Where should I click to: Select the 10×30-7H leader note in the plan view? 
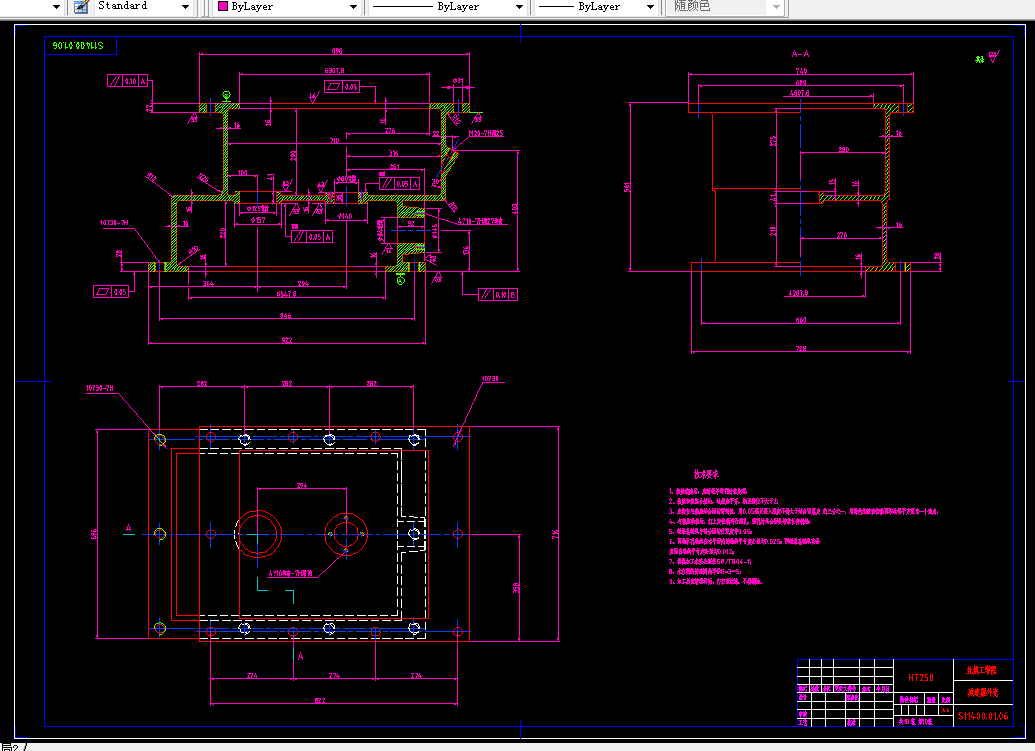click(x=100, y=388)
